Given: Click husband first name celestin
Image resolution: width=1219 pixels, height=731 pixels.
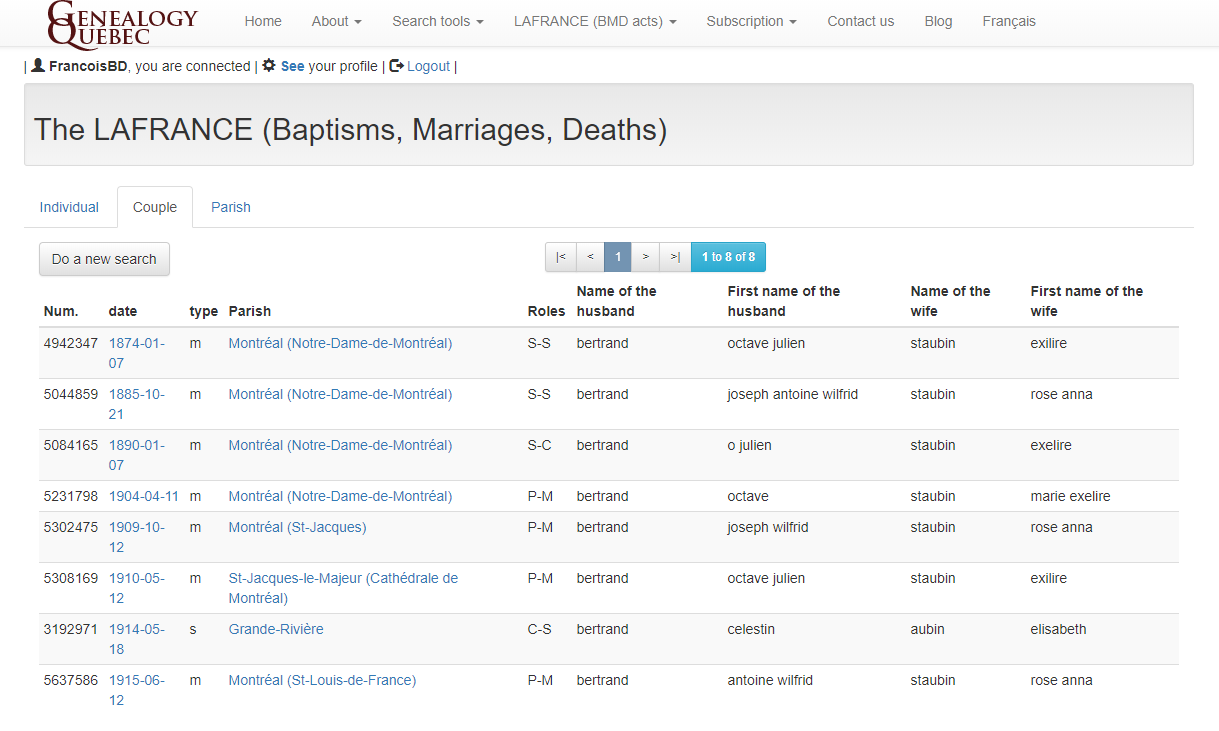Looking at the screenshot, I should coord(751,629).
